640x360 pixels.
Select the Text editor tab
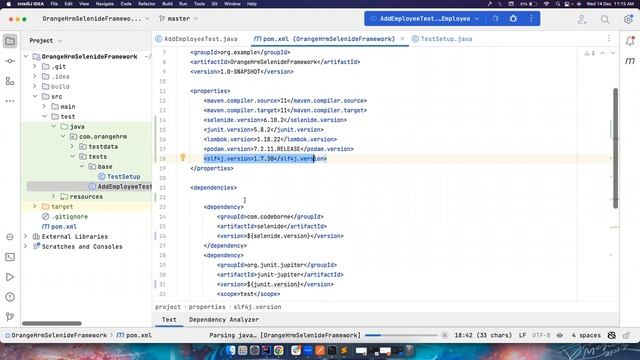click(169, 320)
